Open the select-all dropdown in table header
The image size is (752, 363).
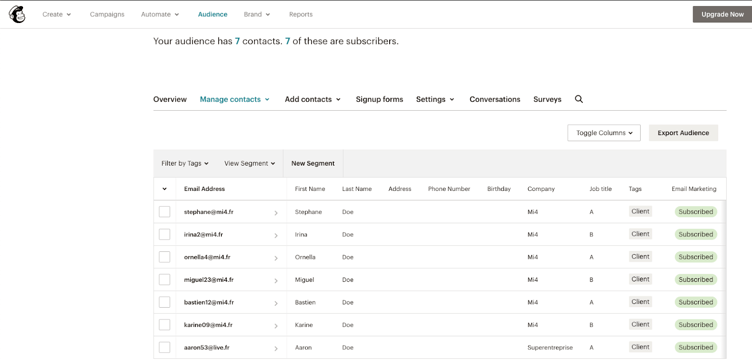tap(164, 189)
